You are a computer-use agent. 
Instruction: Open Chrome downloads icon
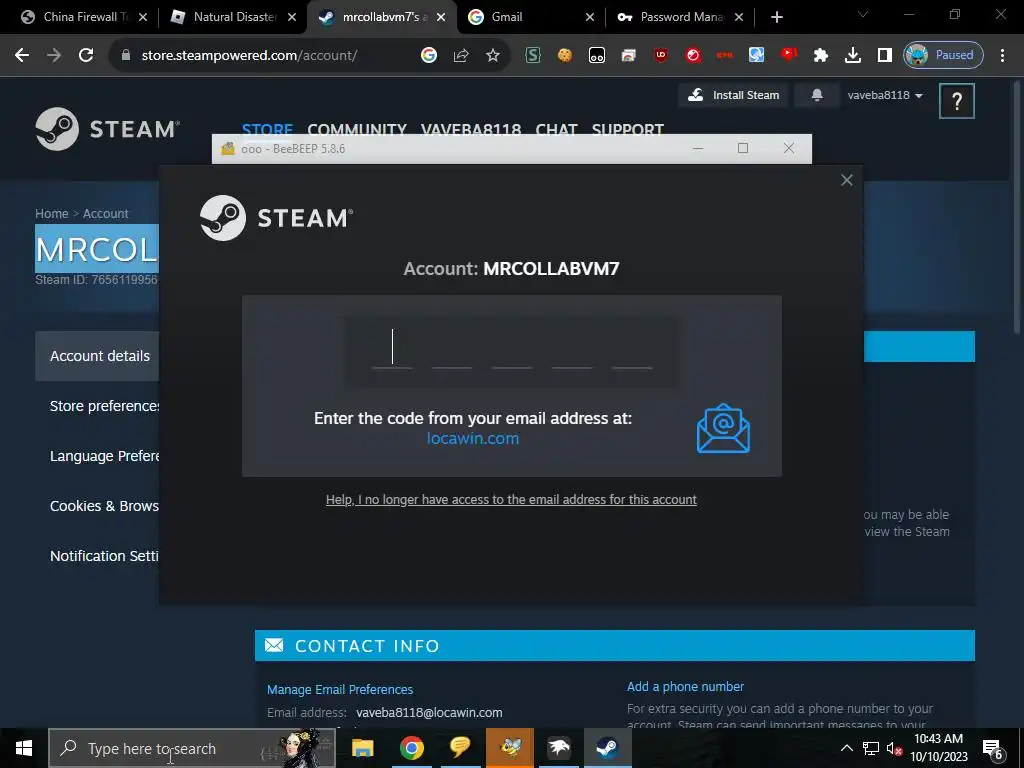(853, 56)
